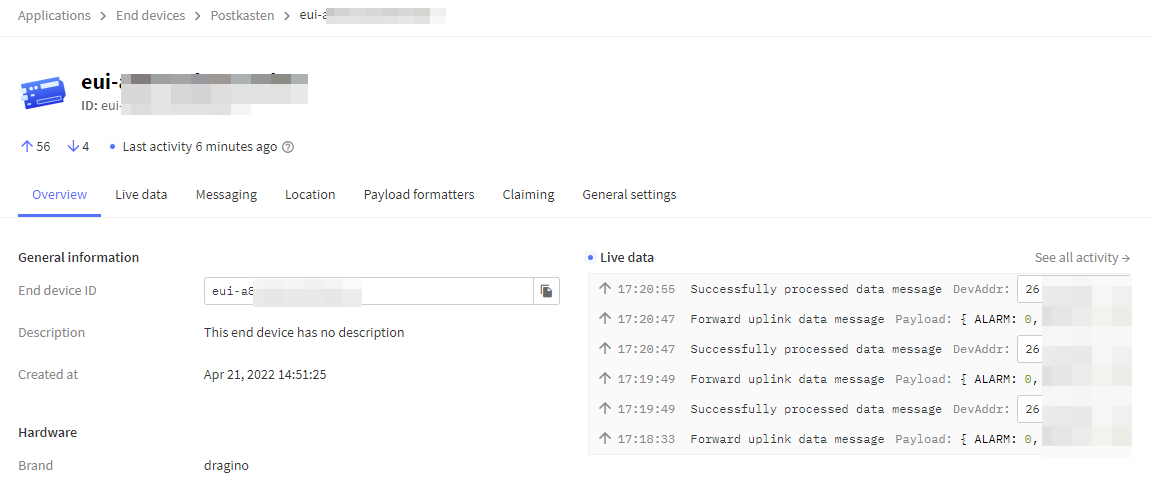Open the Claiming tab
This screenshot has height=494, width=1152.
click(528, 195)
